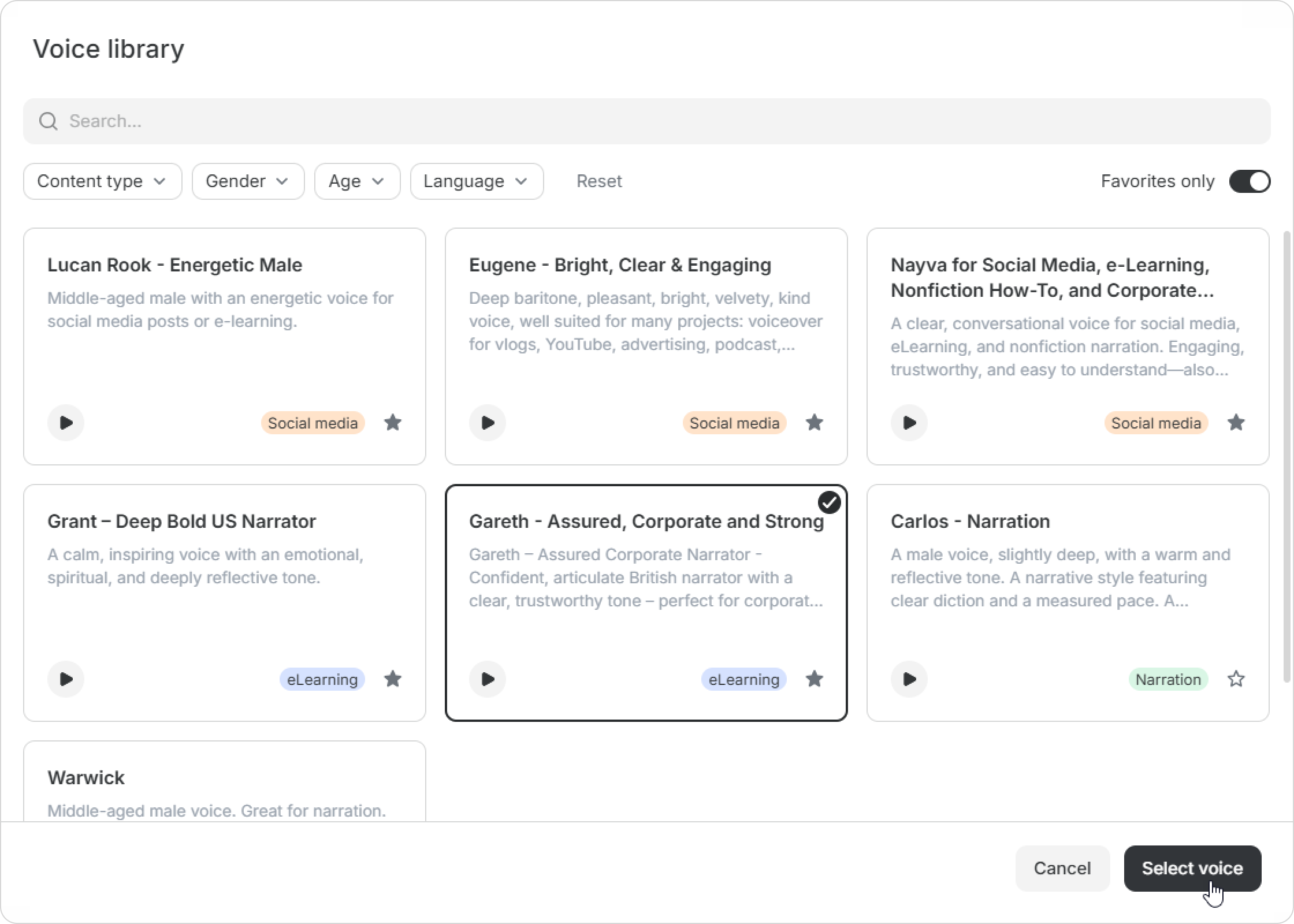The height and width of the screenshot is (924, 1294).
Task: Pick the Grant – Deep Bold US Narrator title
Action: 181,521
